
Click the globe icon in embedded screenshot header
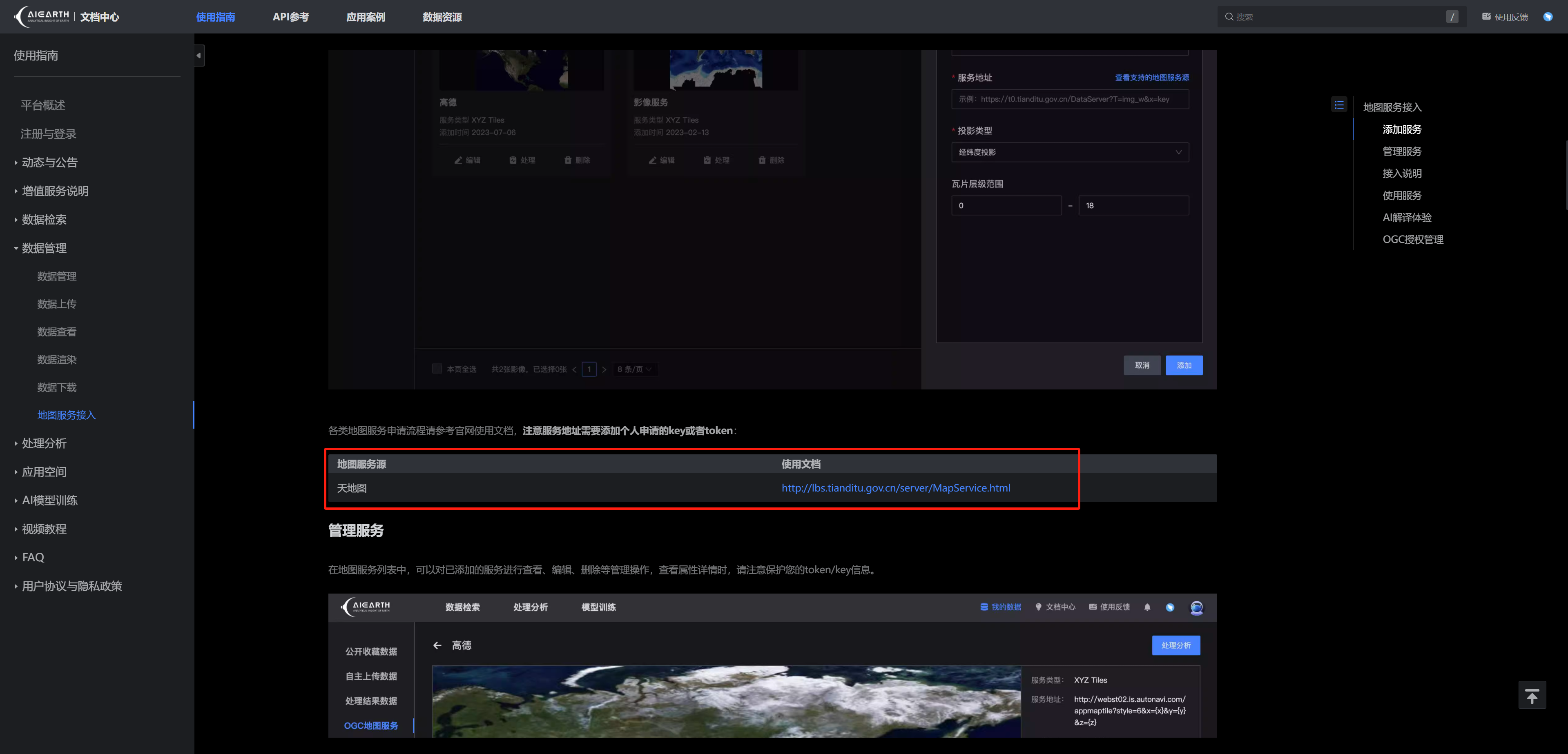pos(1169,607)
